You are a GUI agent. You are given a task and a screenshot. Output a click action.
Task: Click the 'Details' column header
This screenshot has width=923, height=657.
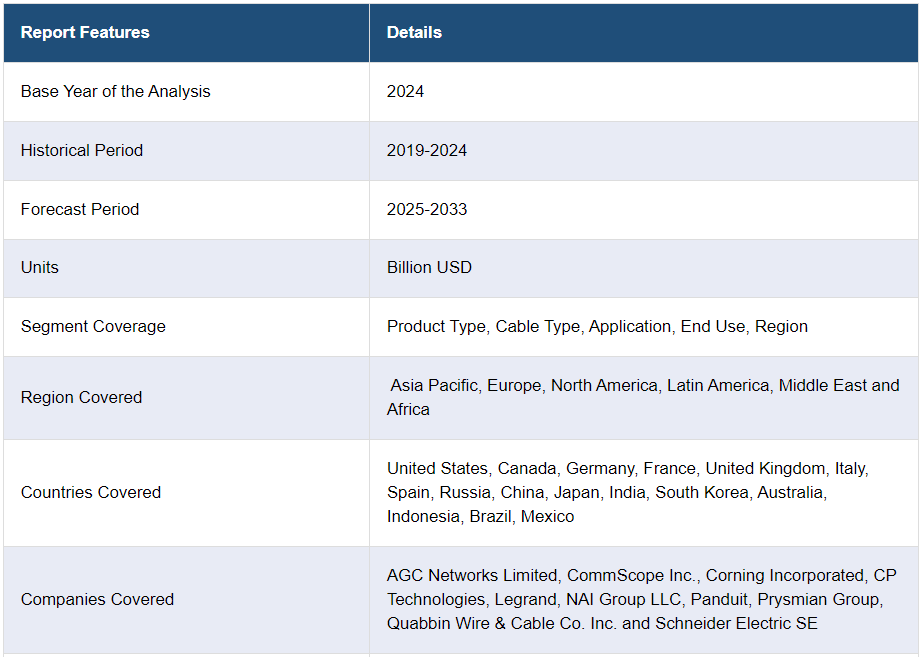tap(414, 32)
